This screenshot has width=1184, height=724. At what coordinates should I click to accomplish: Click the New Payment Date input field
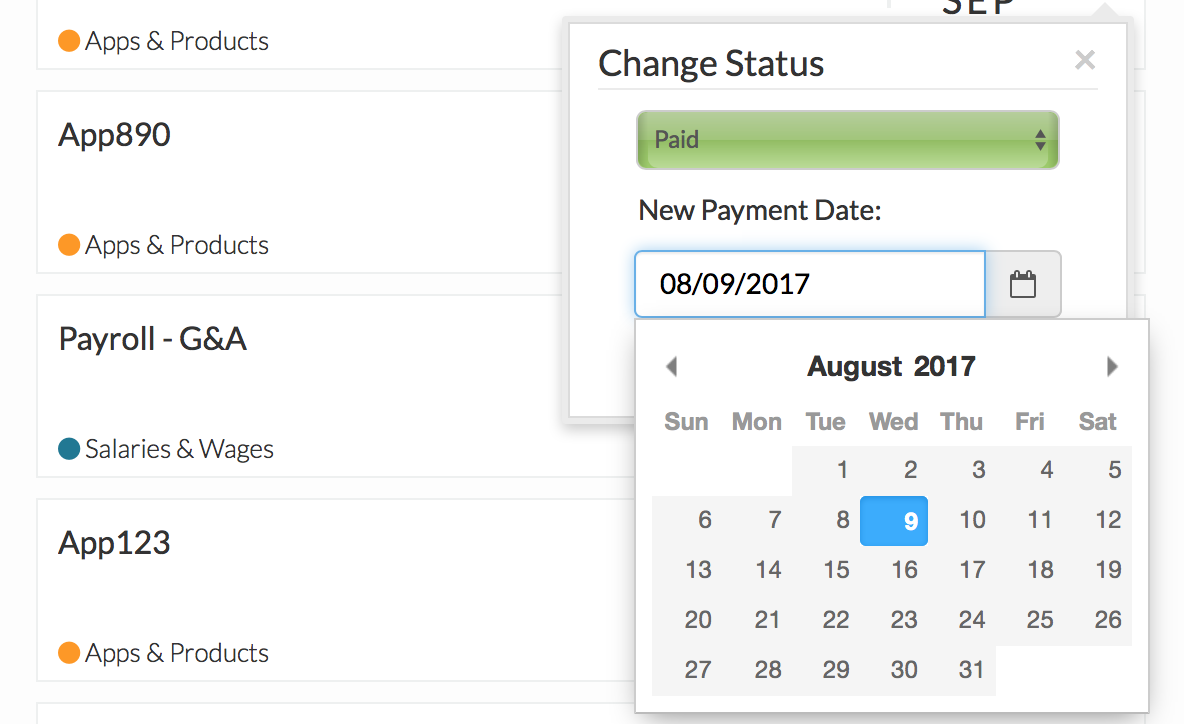[810, 284]
